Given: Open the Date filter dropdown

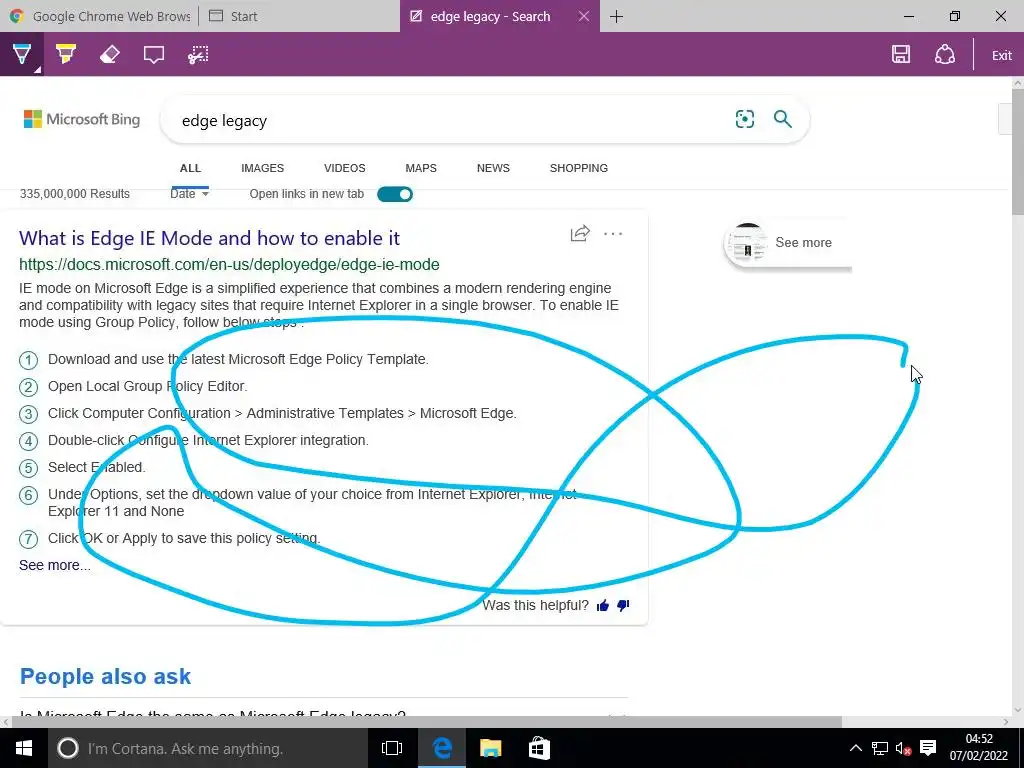Looking at the screenshot, I should click(189, 194).
